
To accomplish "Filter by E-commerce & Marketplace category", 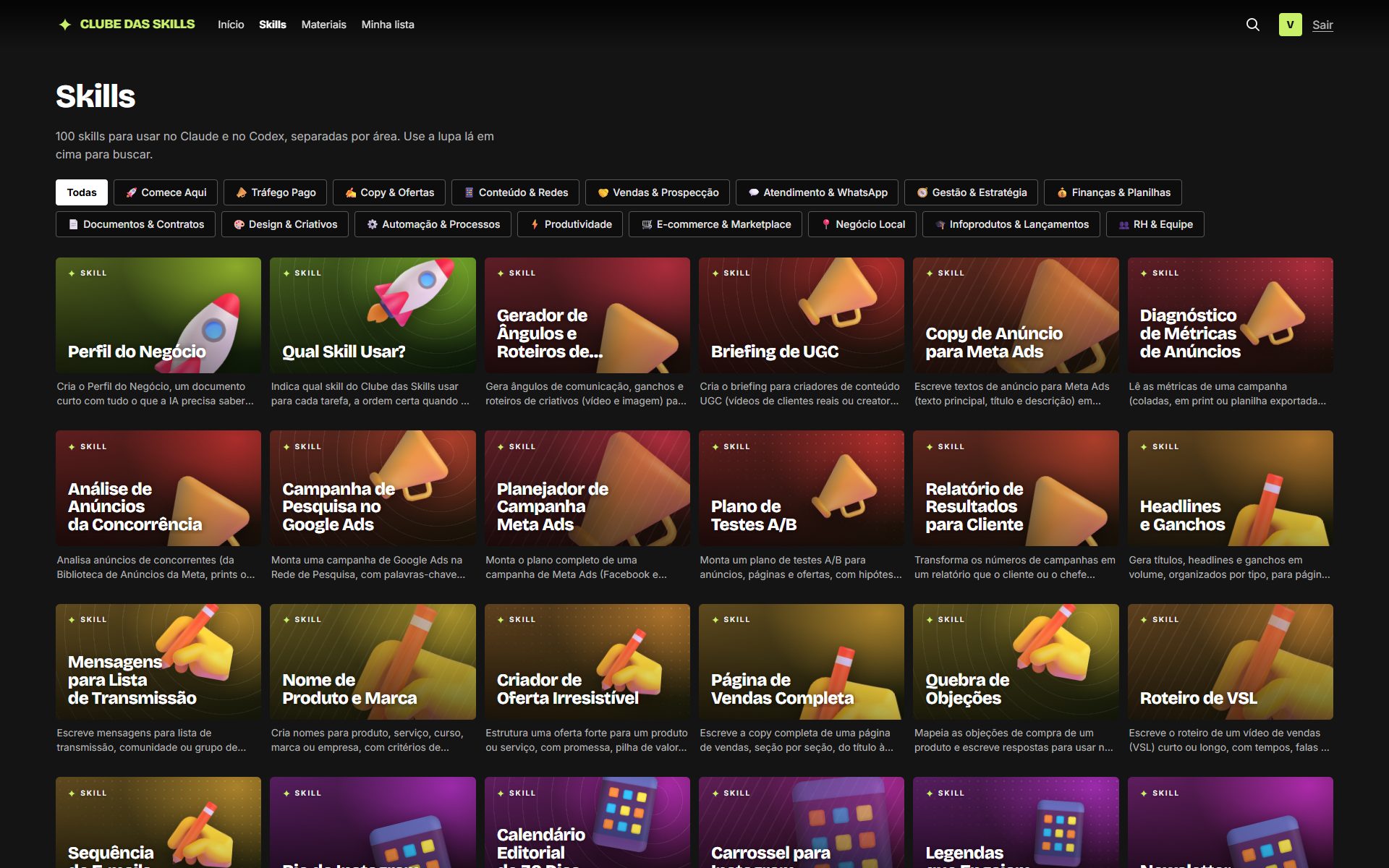I will [x=715, y=224].
